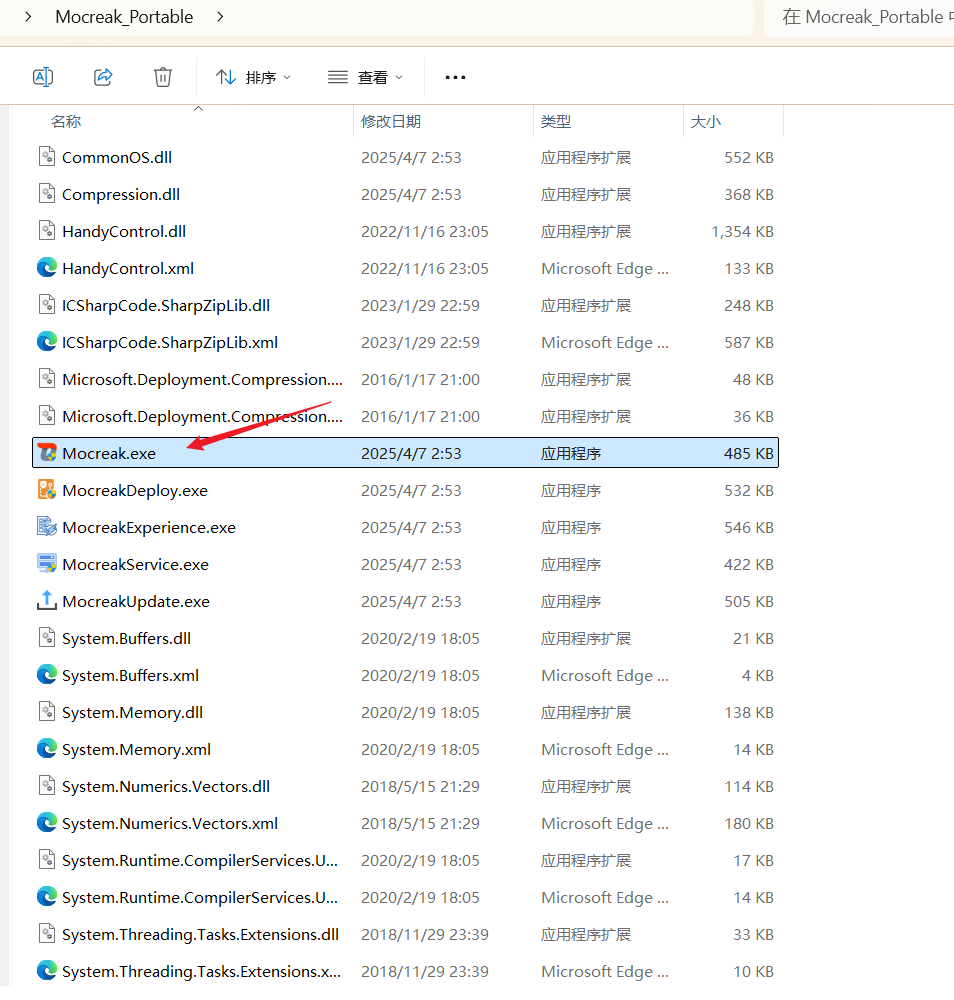The height and width of the screenshot is (1000, 954).
Task: Select the ICSharpCode.SharpZipLib.dll file name
Action: point(166,305)
